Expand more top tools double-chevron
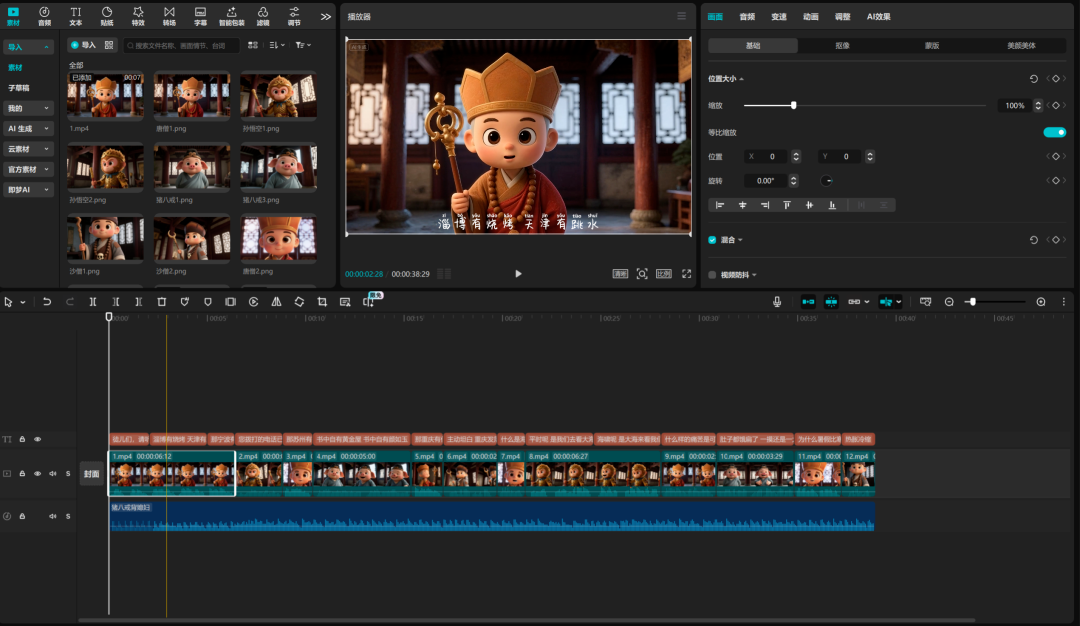Screen dimensions: 1080x626 (x=326, y=17)
